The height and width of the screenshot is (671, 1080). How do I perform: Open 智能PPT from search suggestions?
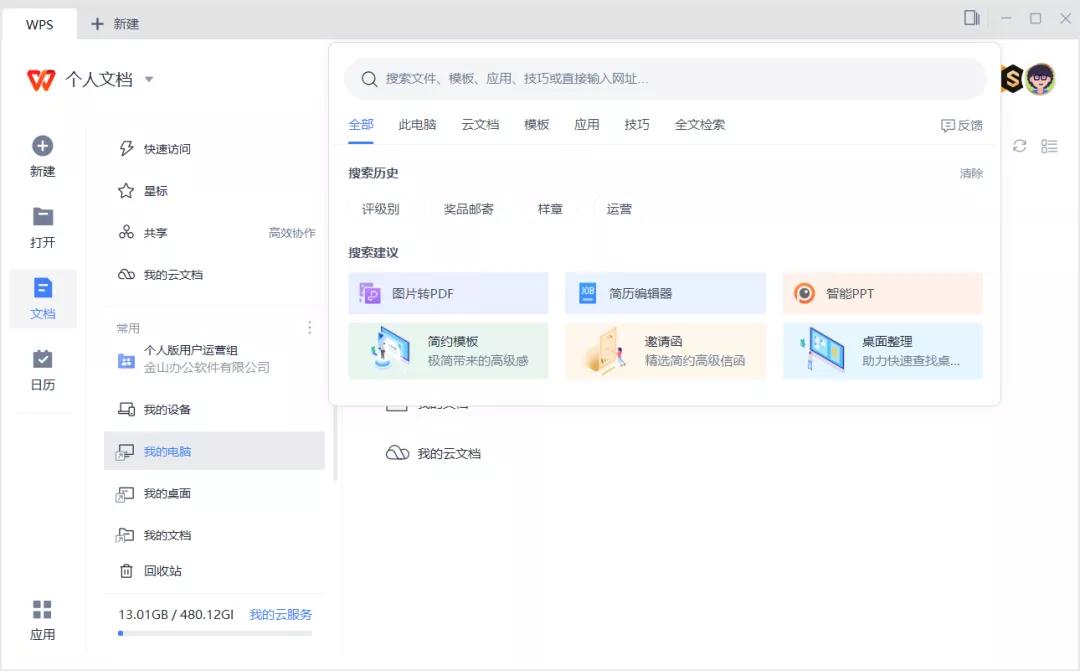[x=880, y=292]
